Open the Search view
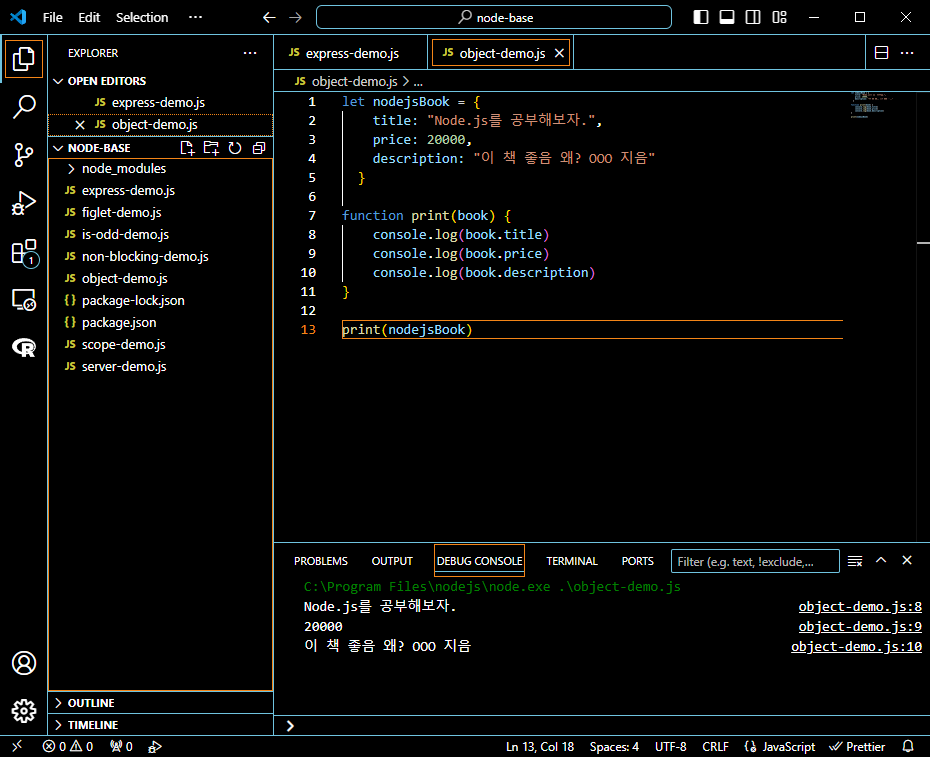The image size is (930, 757). point(24,107)
